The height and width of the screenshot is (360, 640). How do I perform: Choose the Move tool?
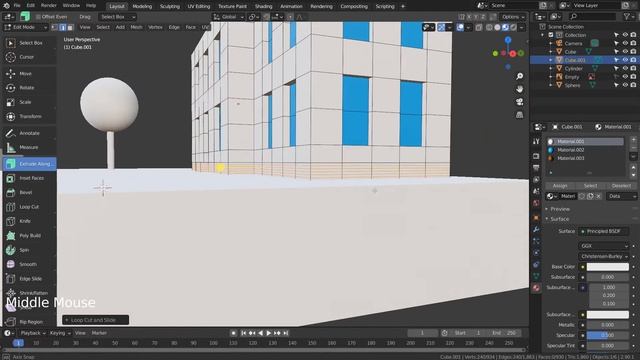(x=29, y=73)
